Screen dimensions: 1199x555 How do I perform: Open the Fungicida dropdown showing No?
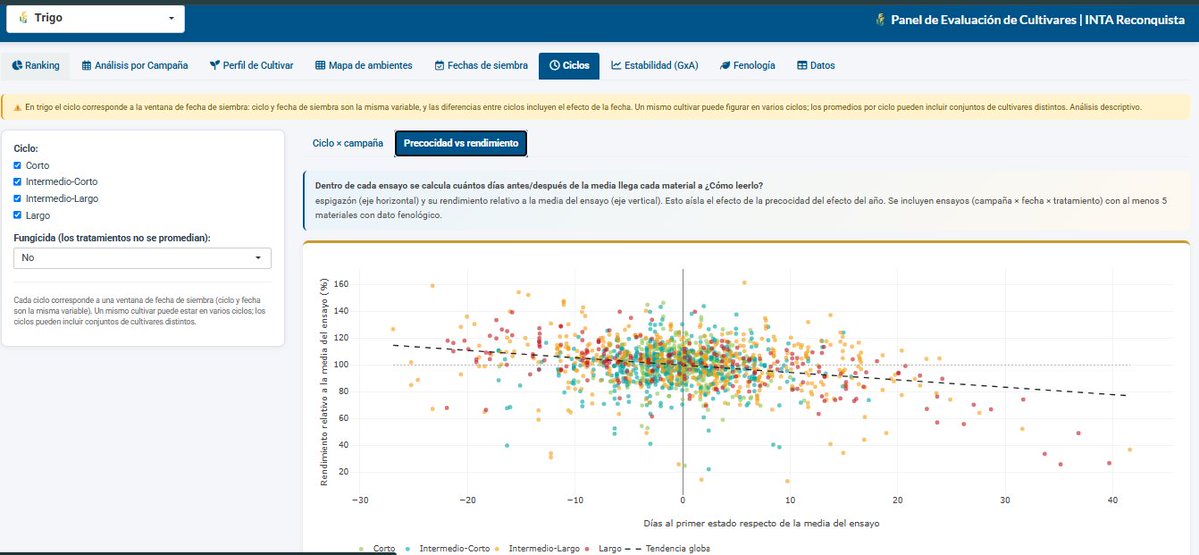[x=142, y=258]
